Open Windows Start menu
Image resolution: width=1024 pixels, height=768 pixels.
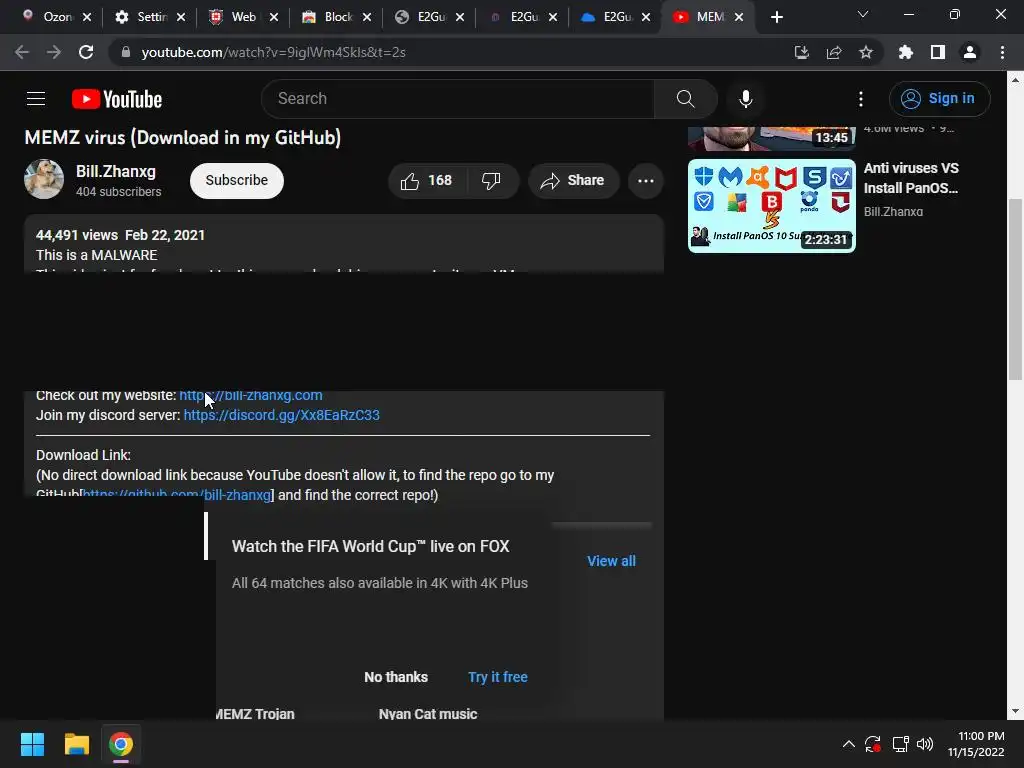coord(32,744)
